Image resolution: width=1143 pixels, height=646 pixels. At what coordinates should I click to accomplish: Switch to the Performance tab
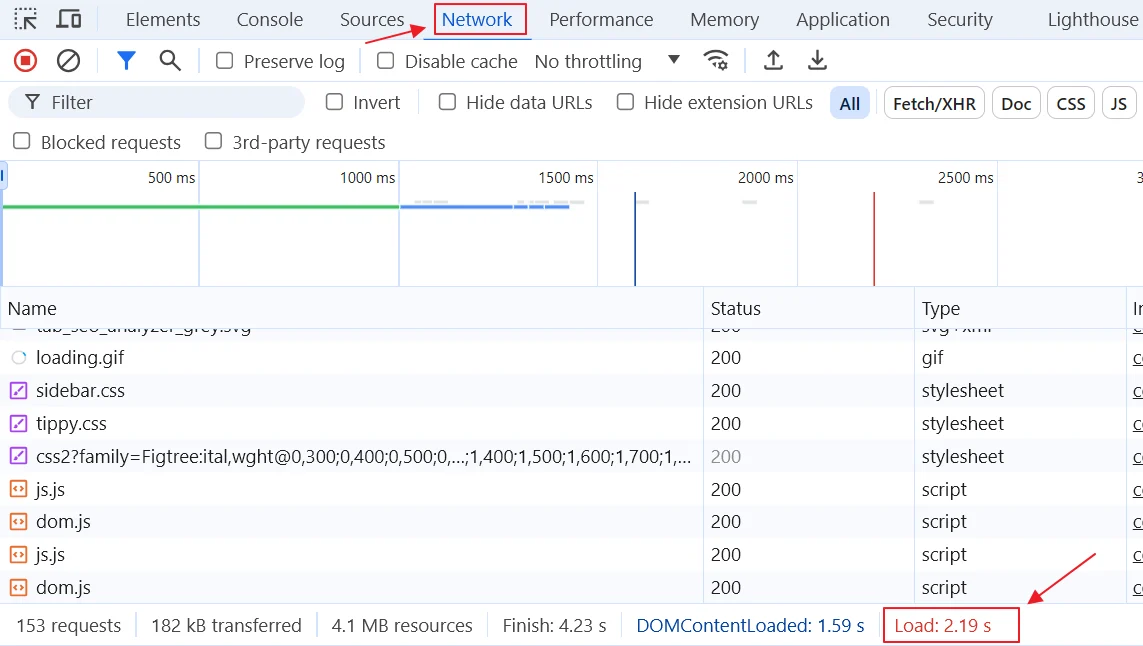point(601,19)
